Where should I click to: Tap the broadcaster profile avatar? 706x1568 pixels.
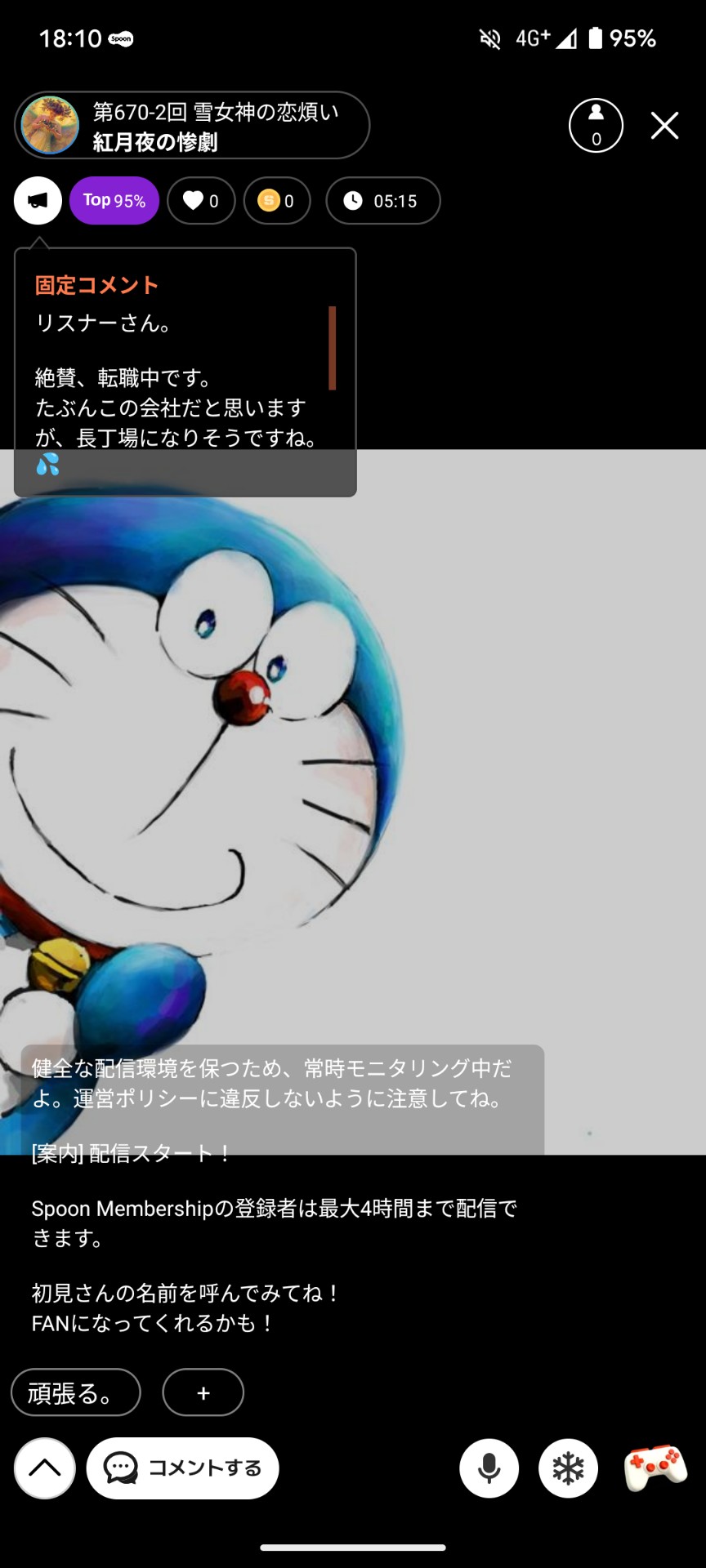tap(50, 125)
